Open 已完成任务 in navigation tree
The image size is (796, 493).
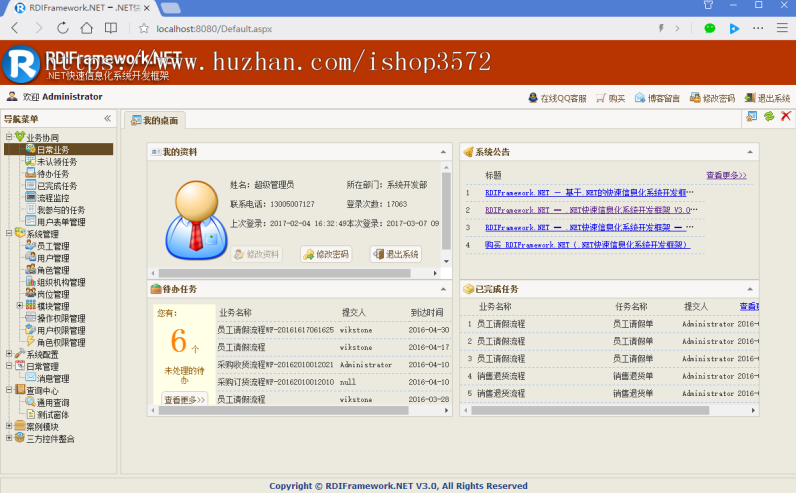coord(57,186)
